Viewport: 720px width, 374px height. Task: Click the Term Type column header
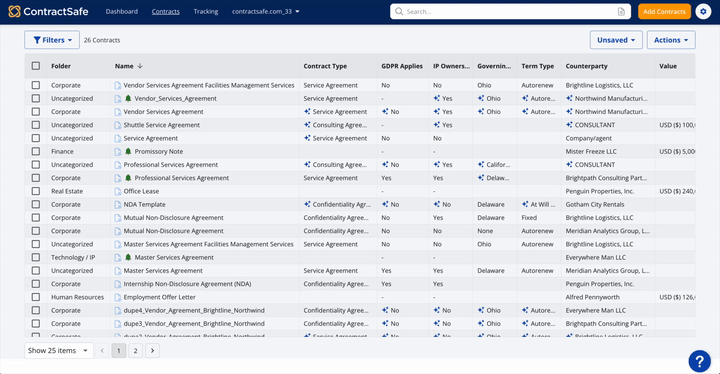538,66
